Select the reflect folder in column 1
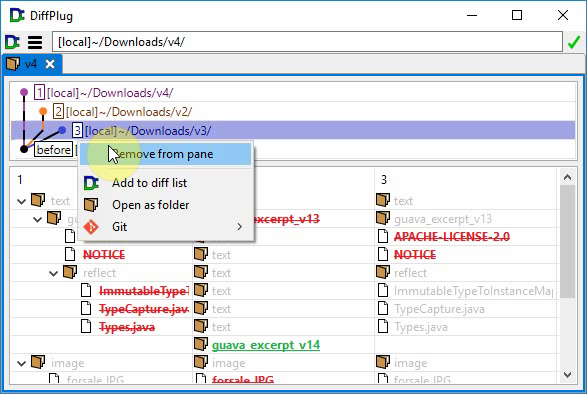The width and height of the screenshot is (587, 394). pos(99,273)
